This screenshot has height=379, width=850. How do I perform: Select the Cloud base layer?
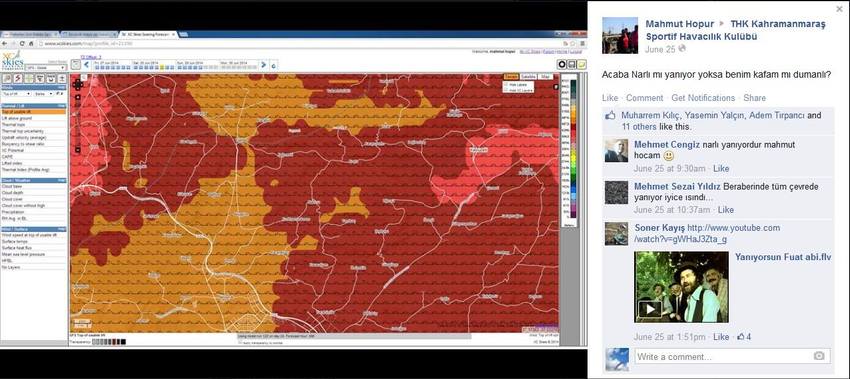(12, 186)
